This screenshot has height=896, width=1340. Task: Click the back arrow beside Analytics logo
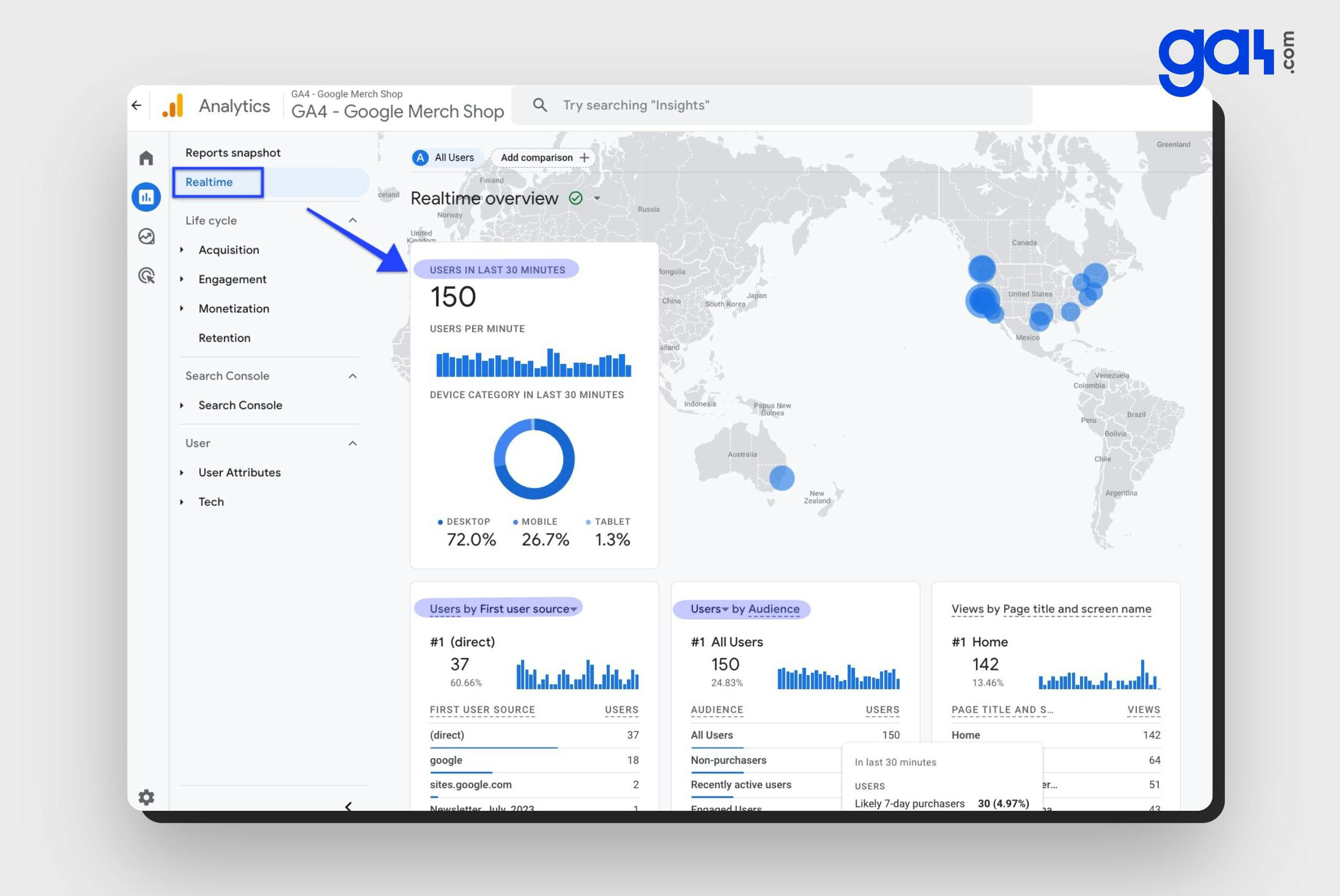136,105
